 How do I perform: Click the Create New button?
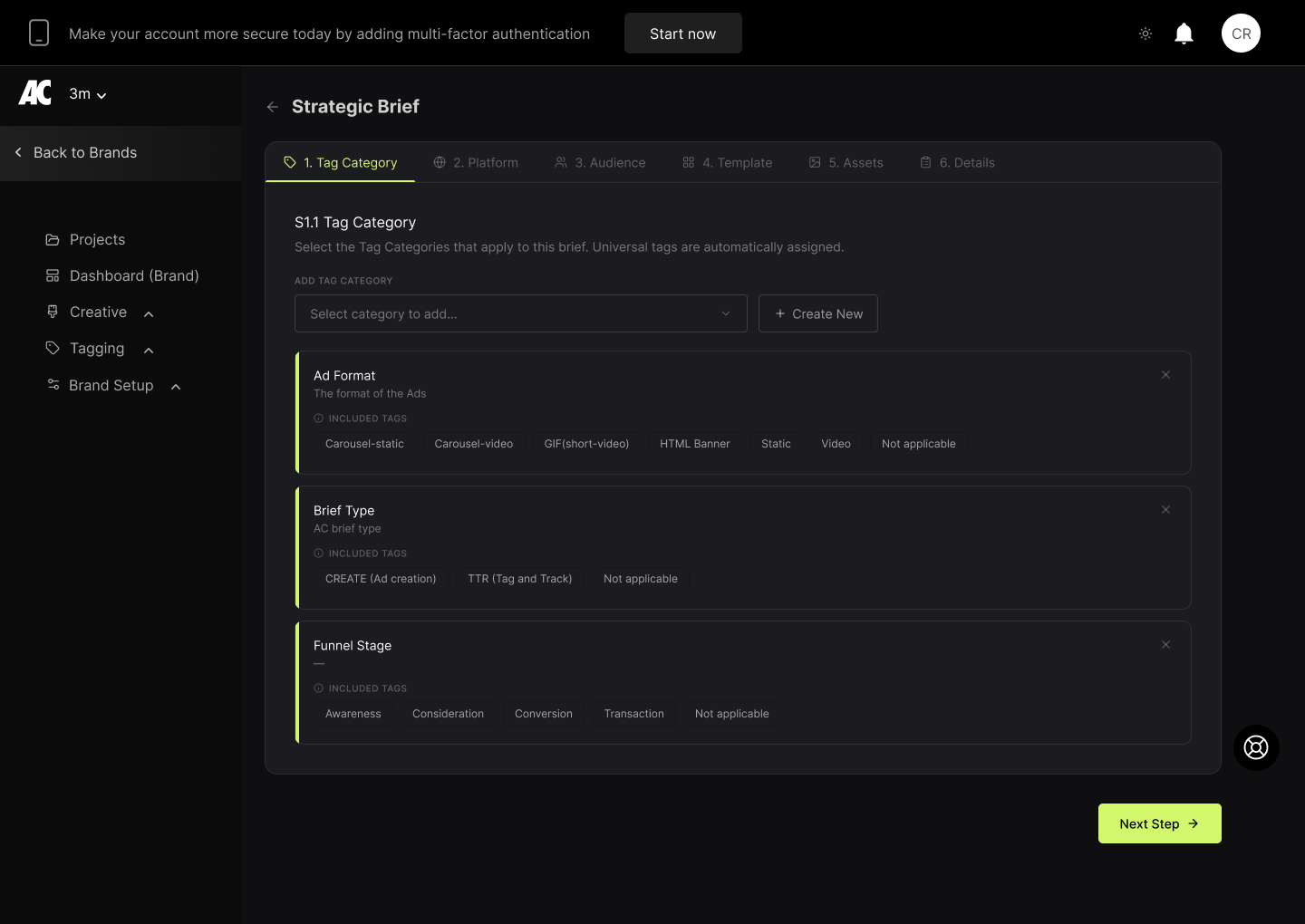coord(817,313)
